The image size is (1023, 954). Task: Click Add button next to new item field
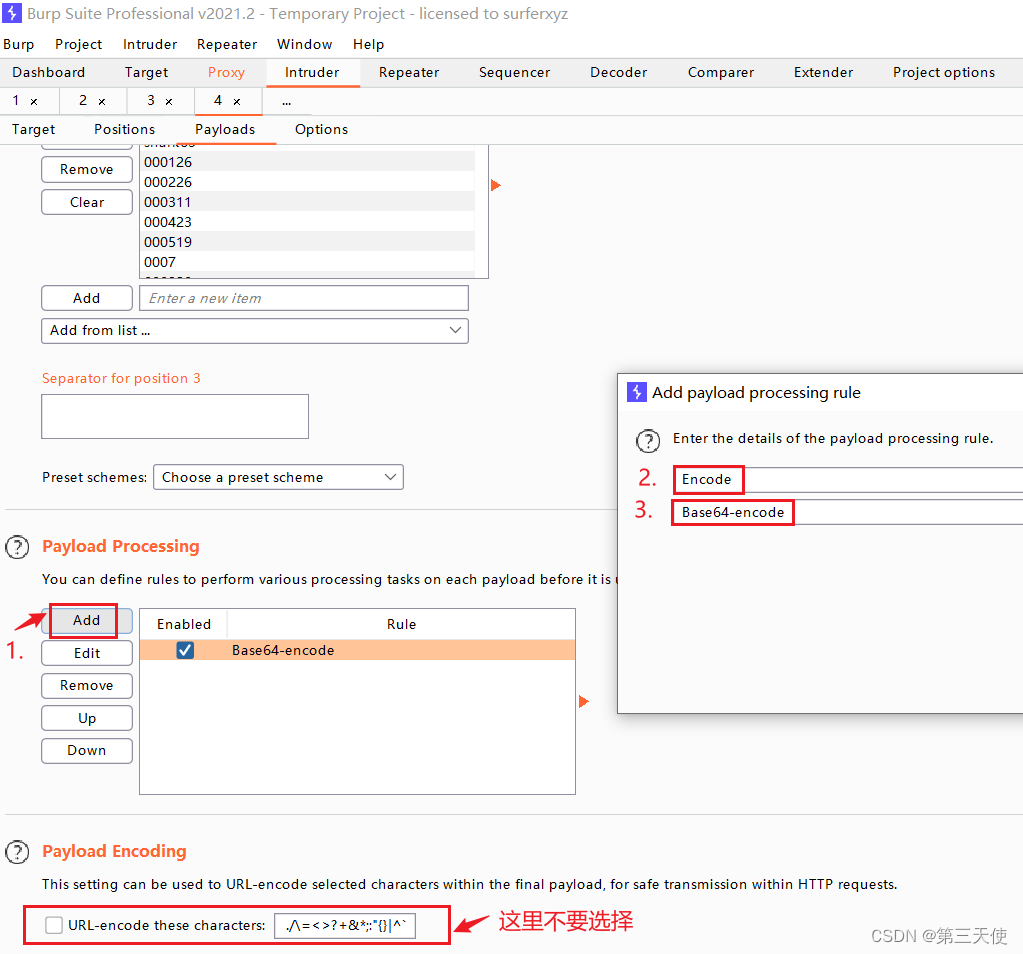pyautogui.click(x=87, y=298)
